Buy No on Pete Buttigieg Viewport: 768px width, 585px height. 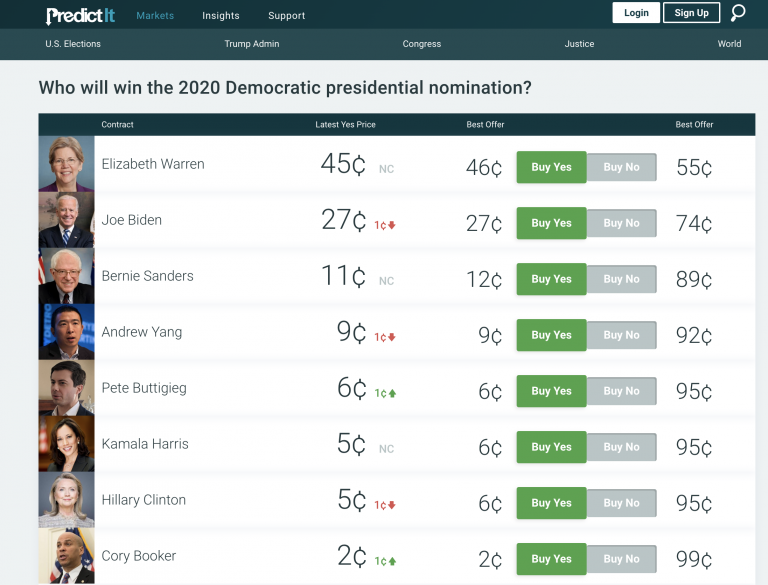click(x=622, y=391)
